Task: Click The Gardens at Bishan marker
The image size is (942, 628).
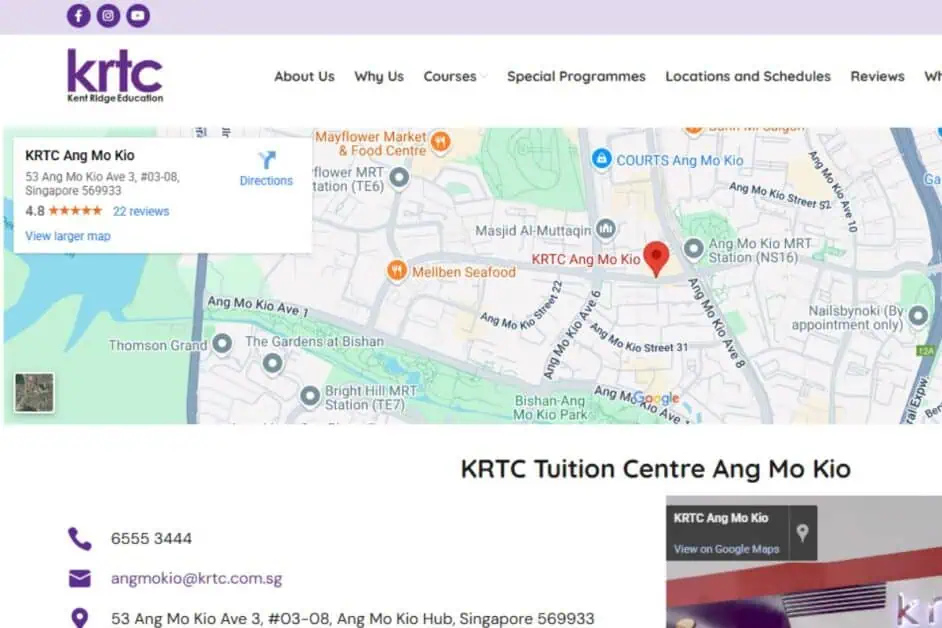Action: pyautogui.click(x=272, y=363)
